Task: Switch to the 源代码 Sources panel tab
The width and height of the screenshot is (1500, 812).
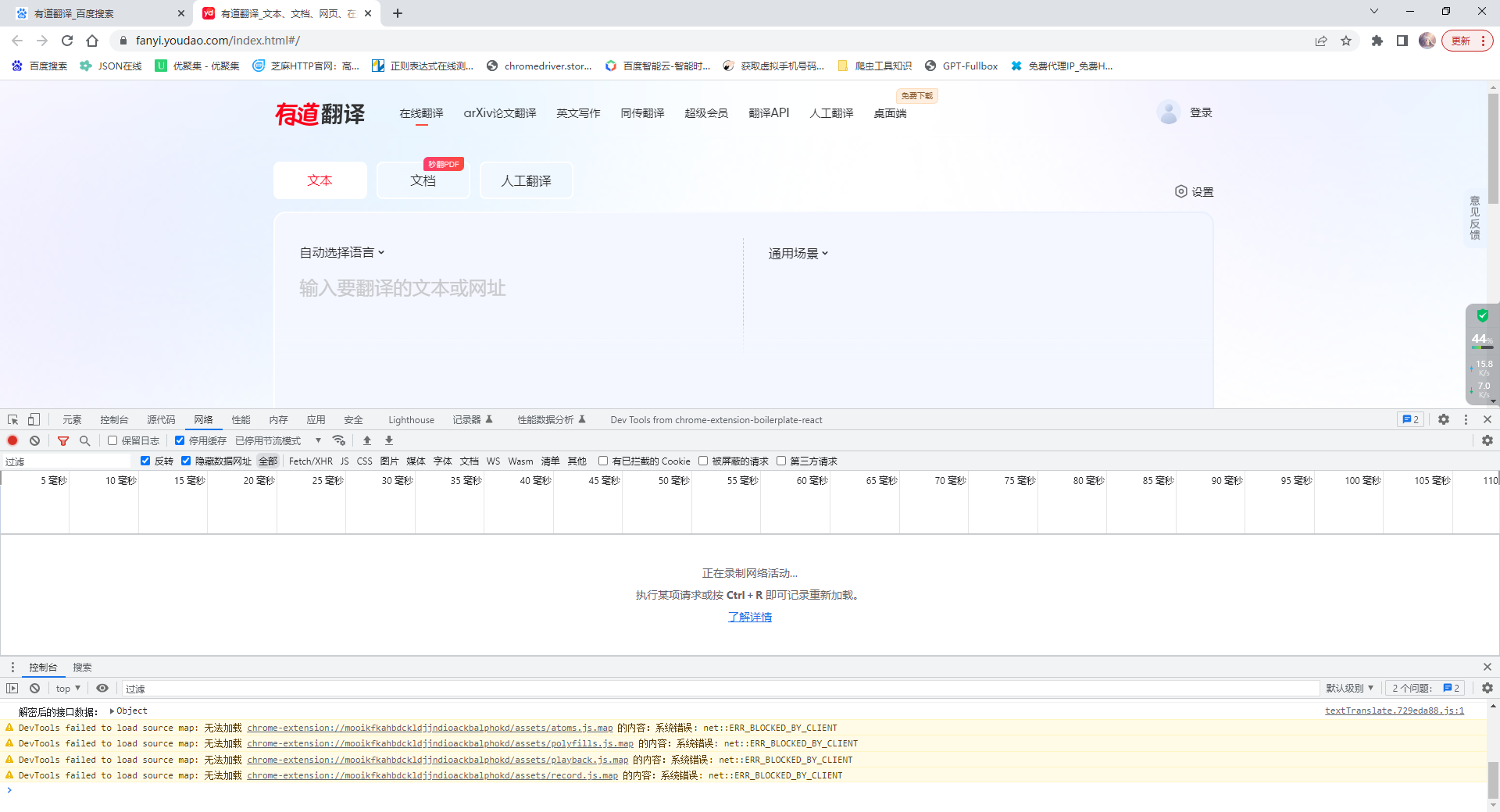Action: tap(161, 420)
